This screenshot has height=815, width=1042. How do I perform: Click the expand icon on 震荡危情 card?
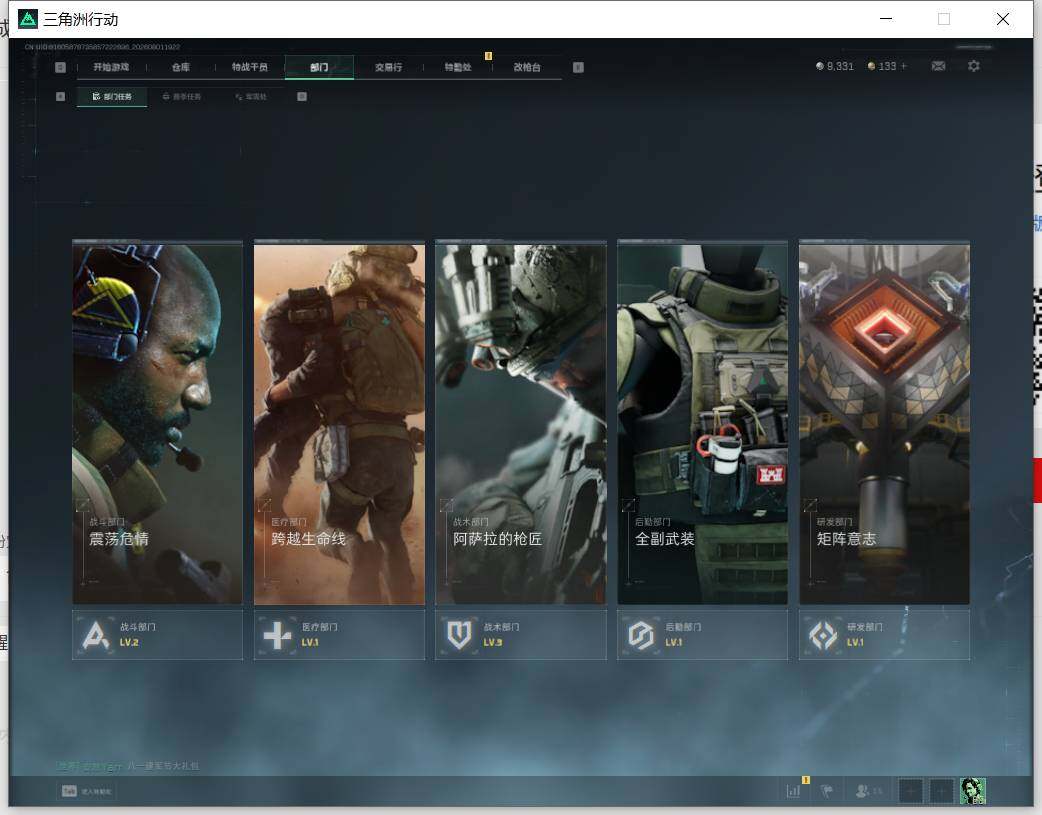click(x=83, y=505)
